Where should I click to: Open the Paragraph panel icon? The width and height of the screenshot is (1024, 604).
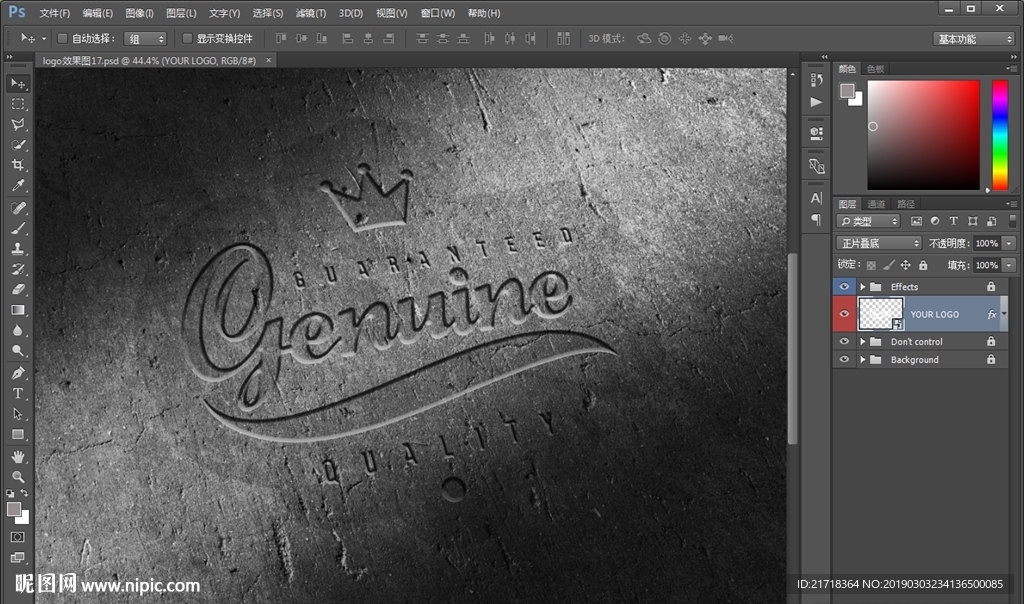pyautogui.click(x=816, y=219)
